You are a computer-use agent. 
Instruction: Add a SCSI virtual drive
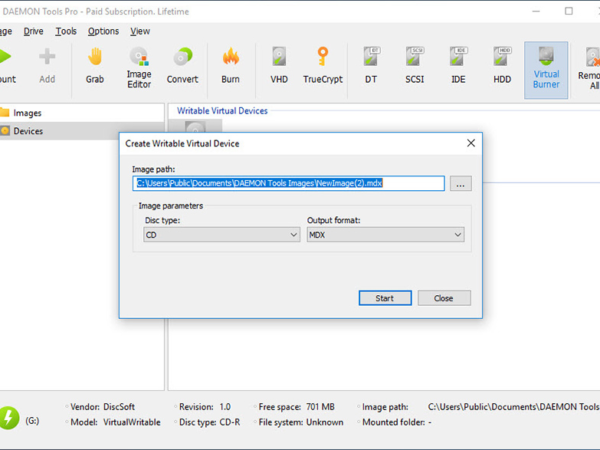(414, 65)
